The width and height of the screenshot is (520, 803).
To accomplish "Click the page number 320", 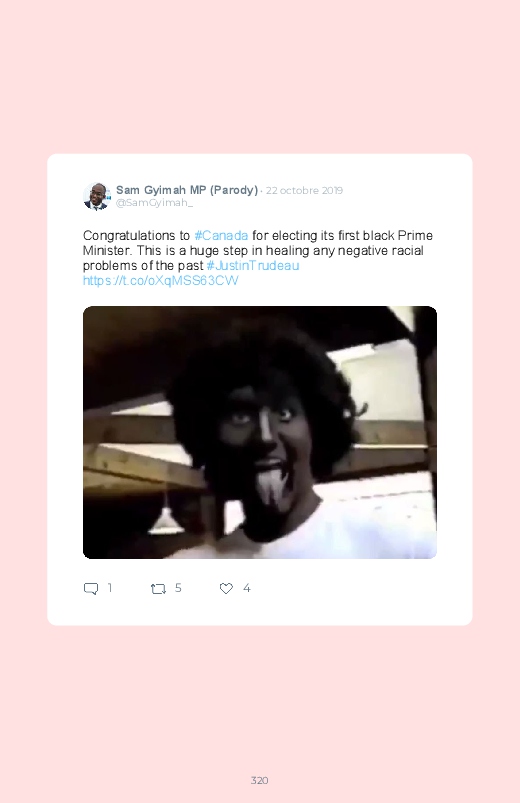I will pyautogui.click(x=259, y=780).
